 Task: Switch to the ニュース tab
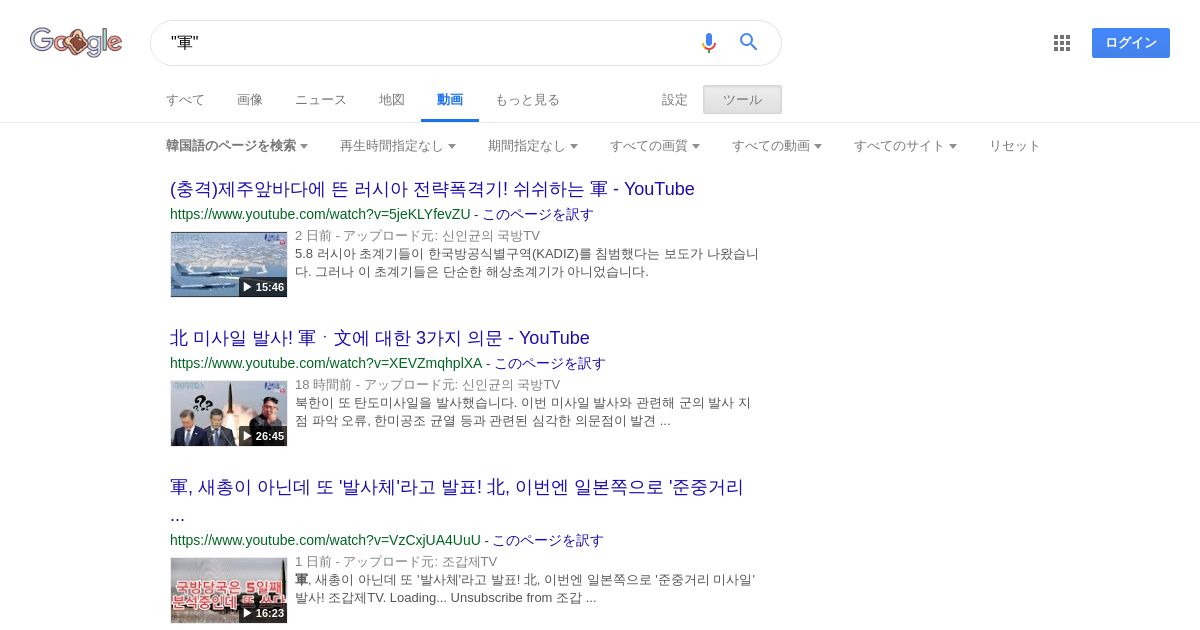point(321,100)
